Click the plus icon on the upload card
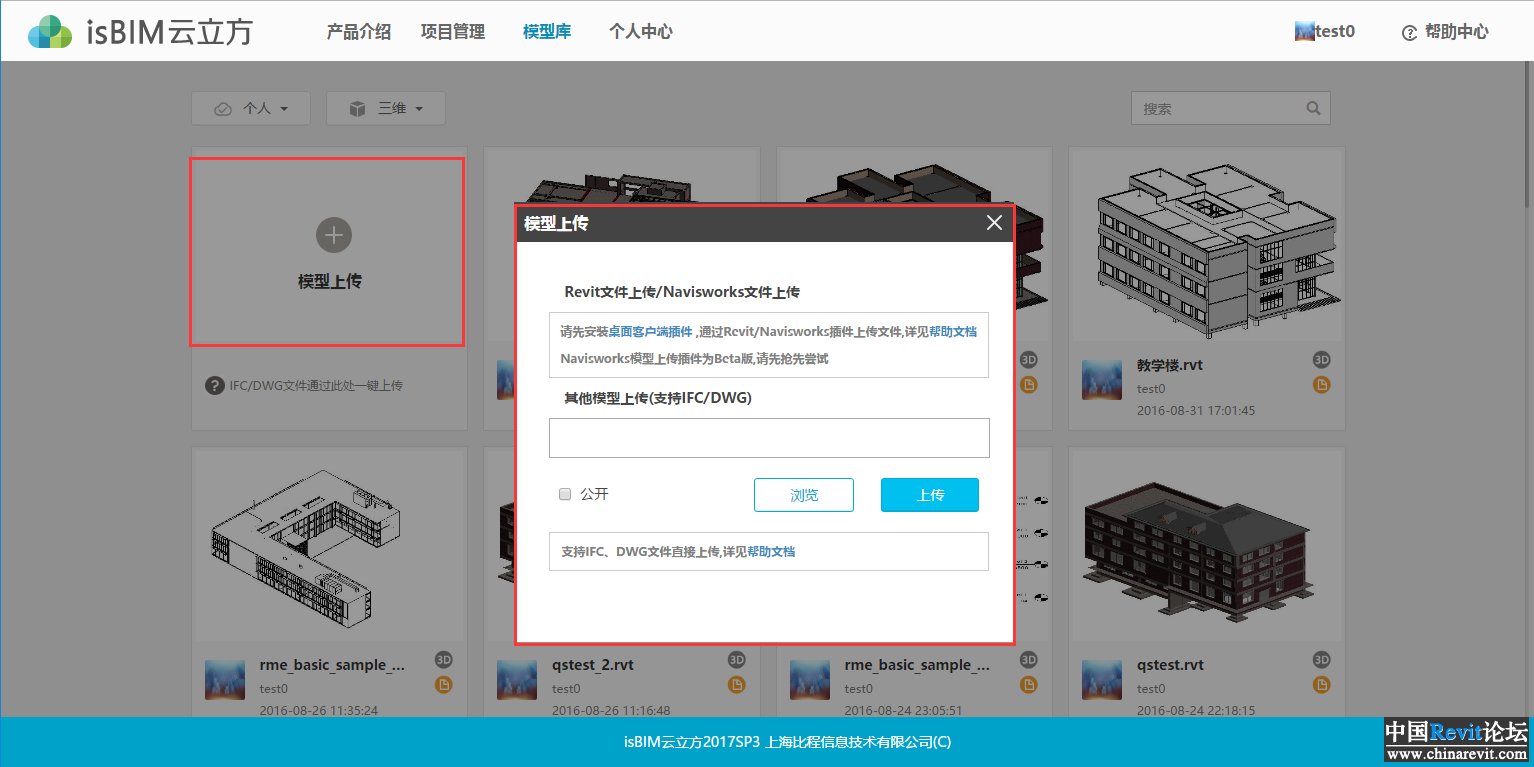 point(334,235)
